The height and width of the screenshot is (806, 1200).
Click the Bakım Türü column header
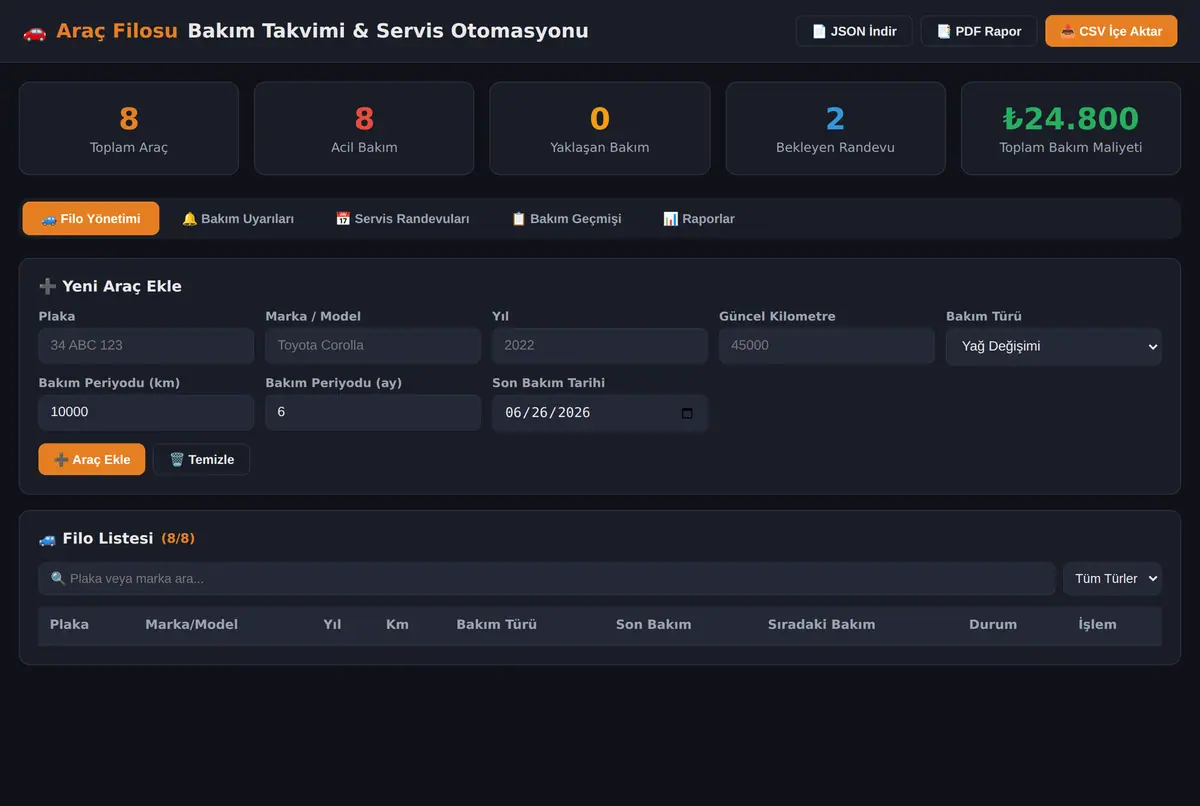click(x=497, y=624)
